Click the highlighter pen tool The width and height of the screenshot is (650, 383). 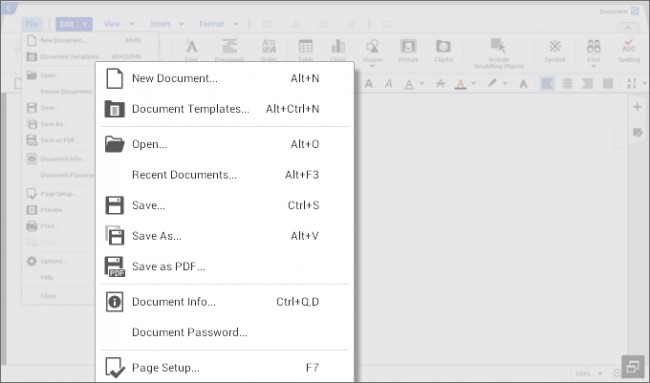[x=492, y=83]
